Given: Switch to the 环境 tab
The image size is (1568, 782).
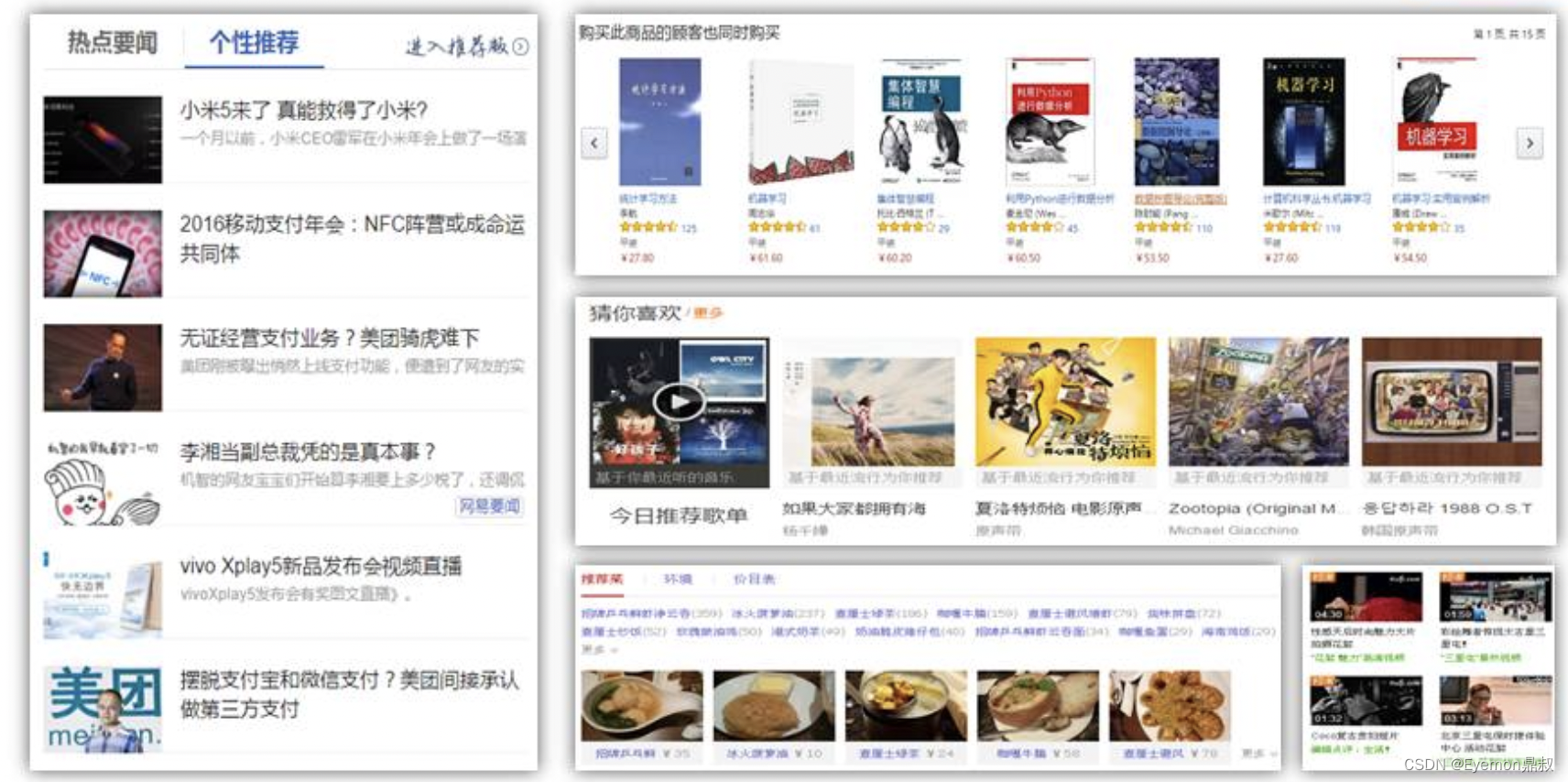Looking at the screenshot, I should [678, 580].
